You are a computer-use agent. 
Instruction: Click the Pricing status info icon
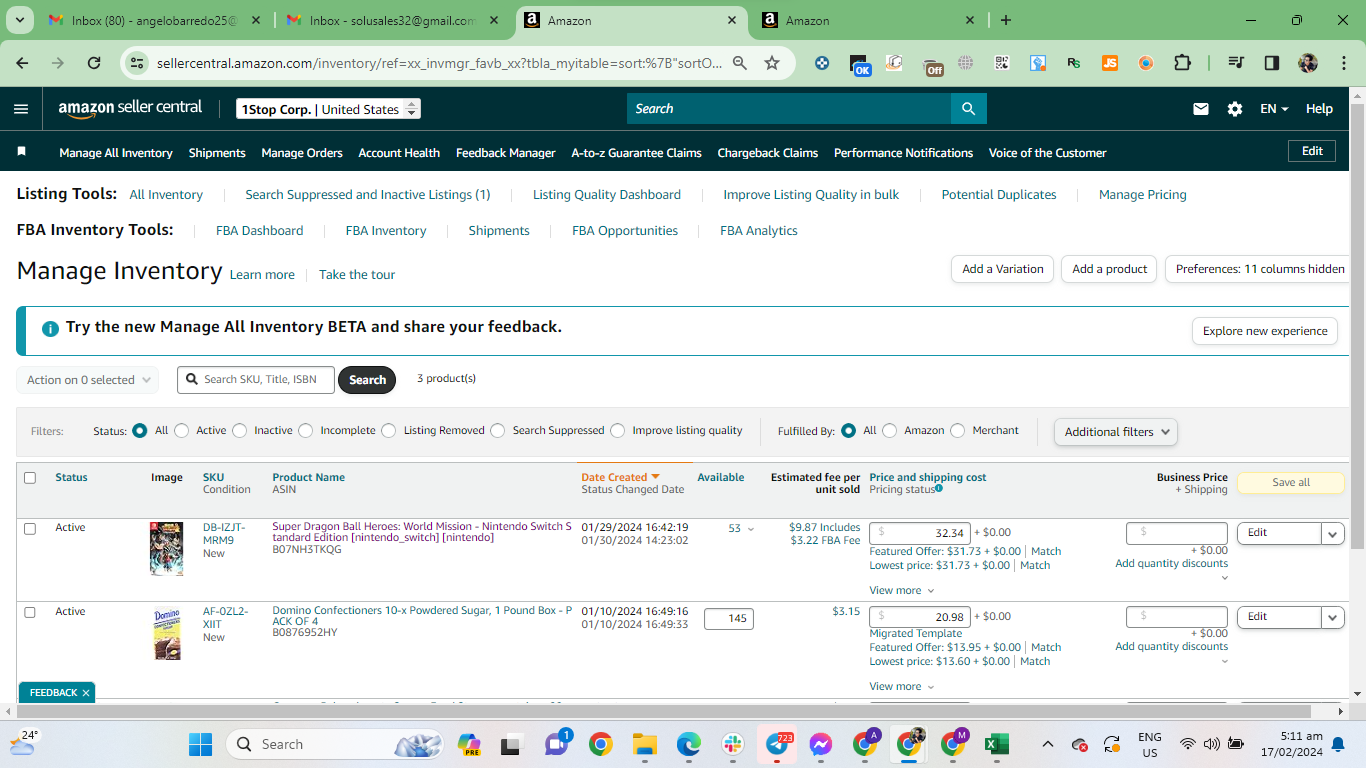pyautogui.click(x=939, y=489)
